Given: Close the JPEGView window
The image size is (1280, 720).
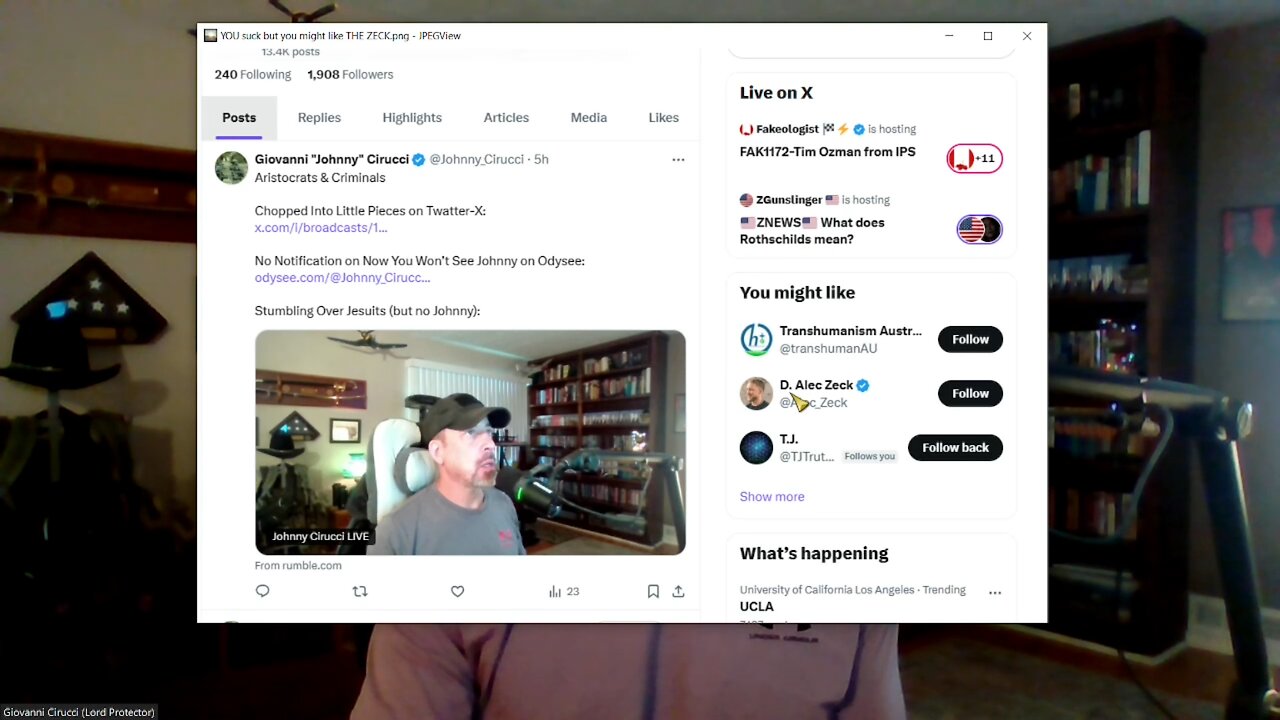Looking at the screenshot, I should coord(1027,36).
